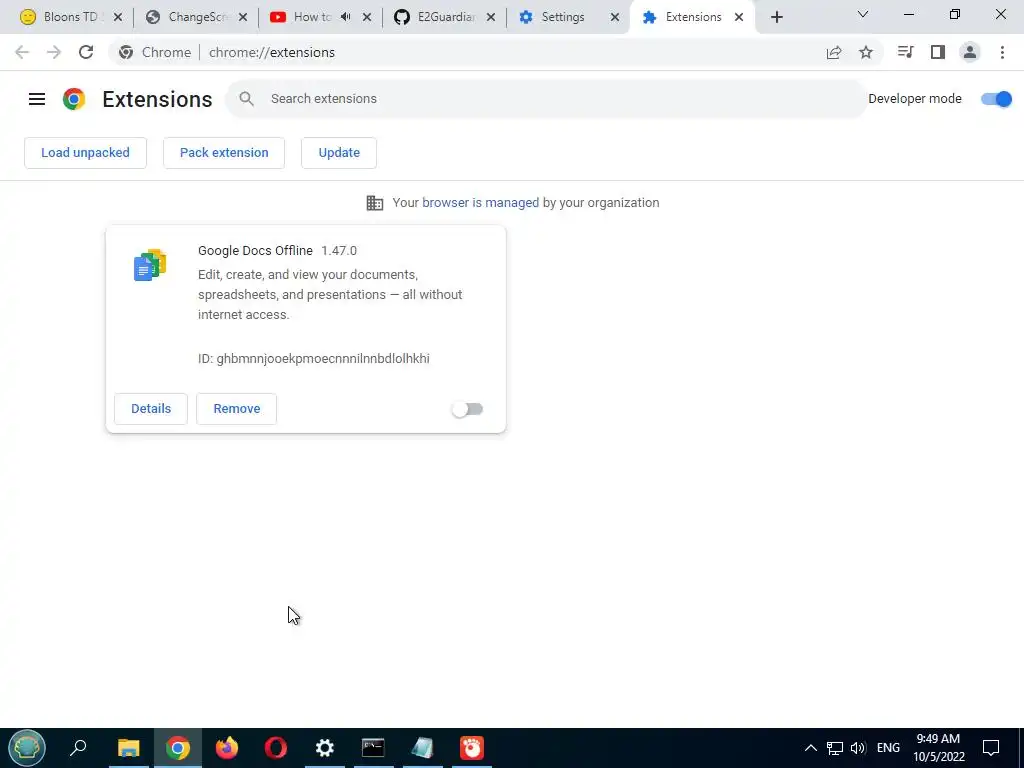Click the managed organization building icon

375,202
